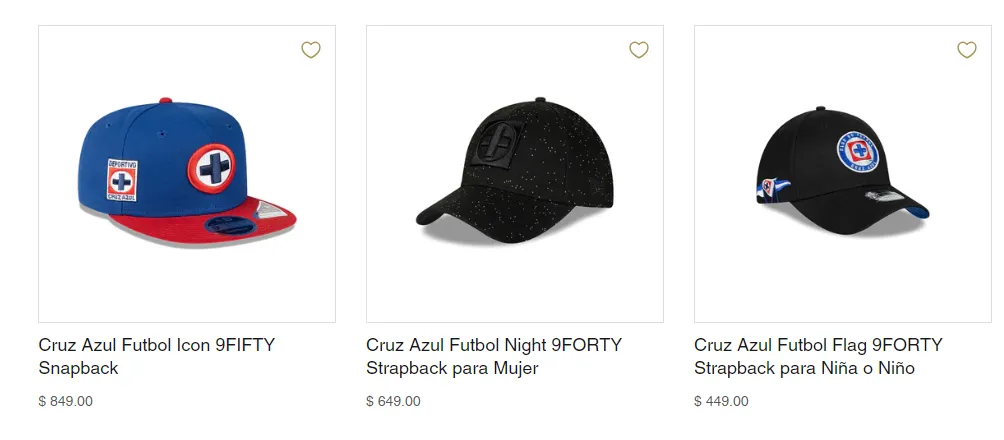Select the black Flag 9FORTY cap picture
1004x440 pixels.
point(843,174)
